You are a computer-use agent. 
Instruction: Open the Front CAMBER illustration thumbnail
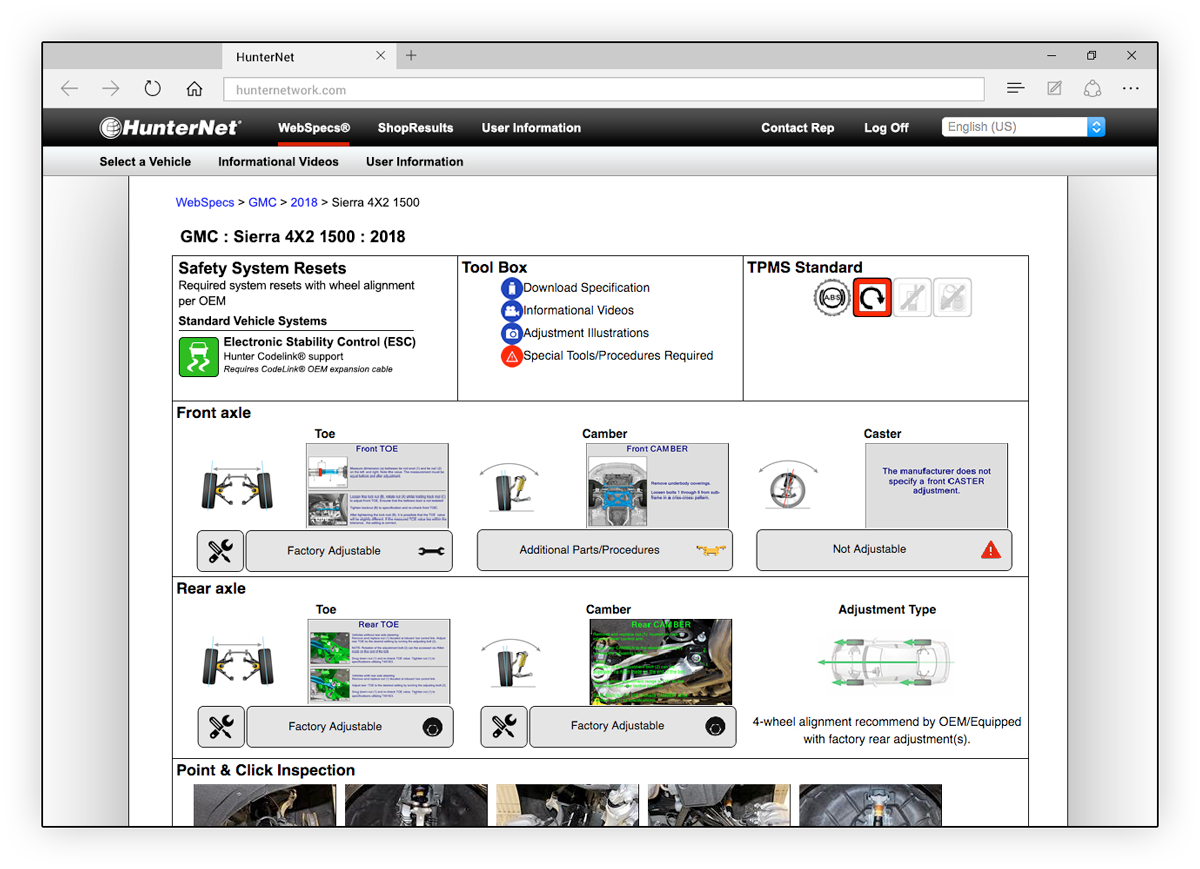coord(657,486)
